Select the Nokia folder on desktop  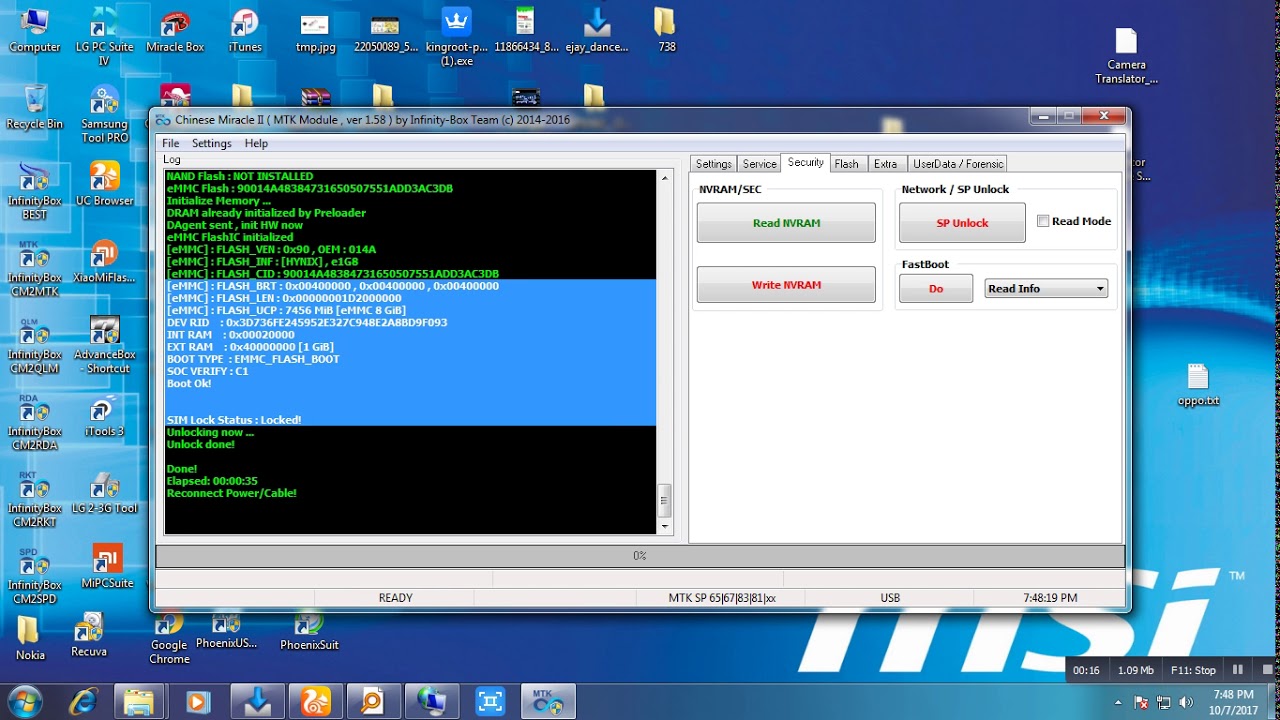30,638
